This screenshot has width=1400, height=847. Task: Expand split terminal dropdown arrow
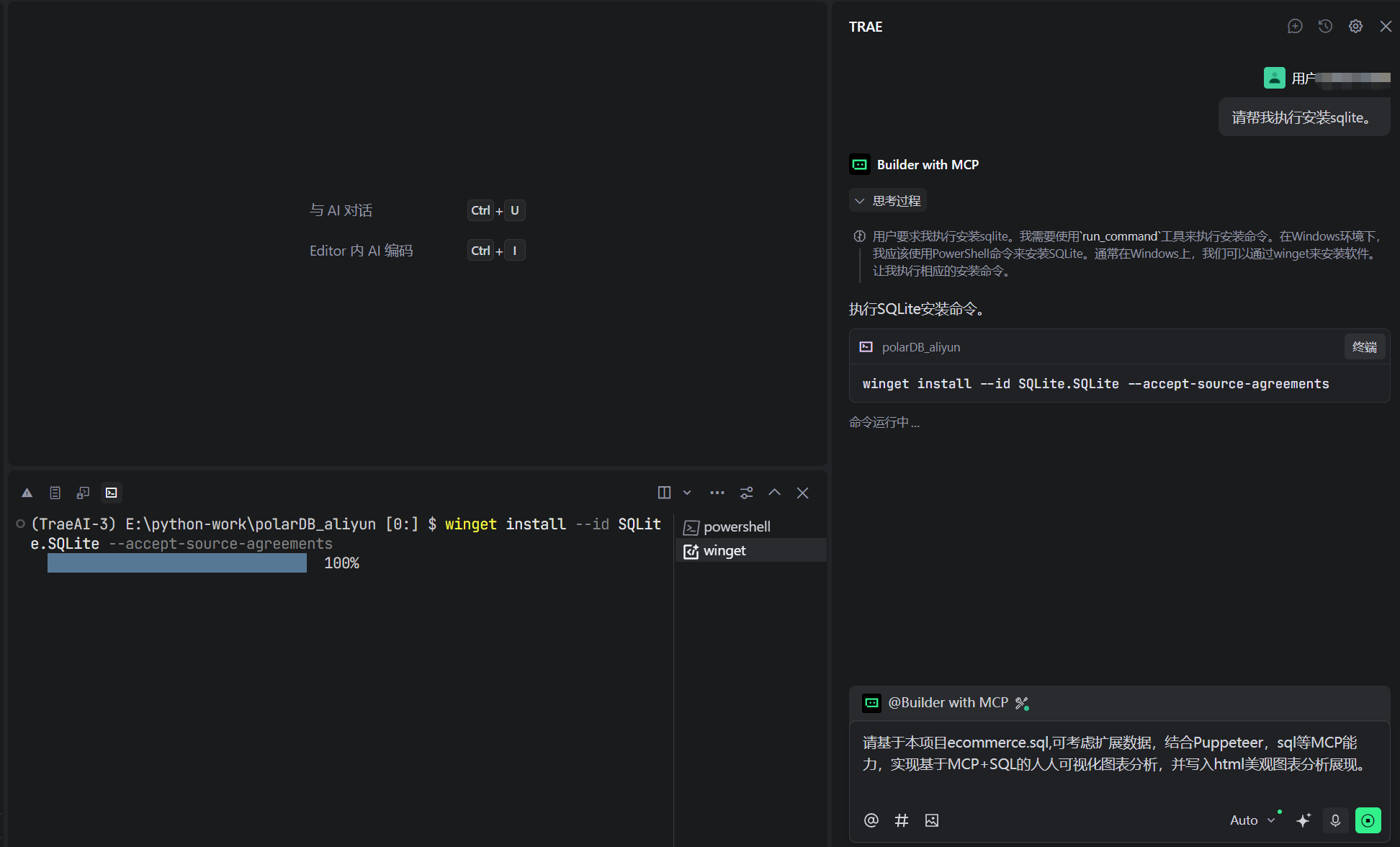(687, 493)
